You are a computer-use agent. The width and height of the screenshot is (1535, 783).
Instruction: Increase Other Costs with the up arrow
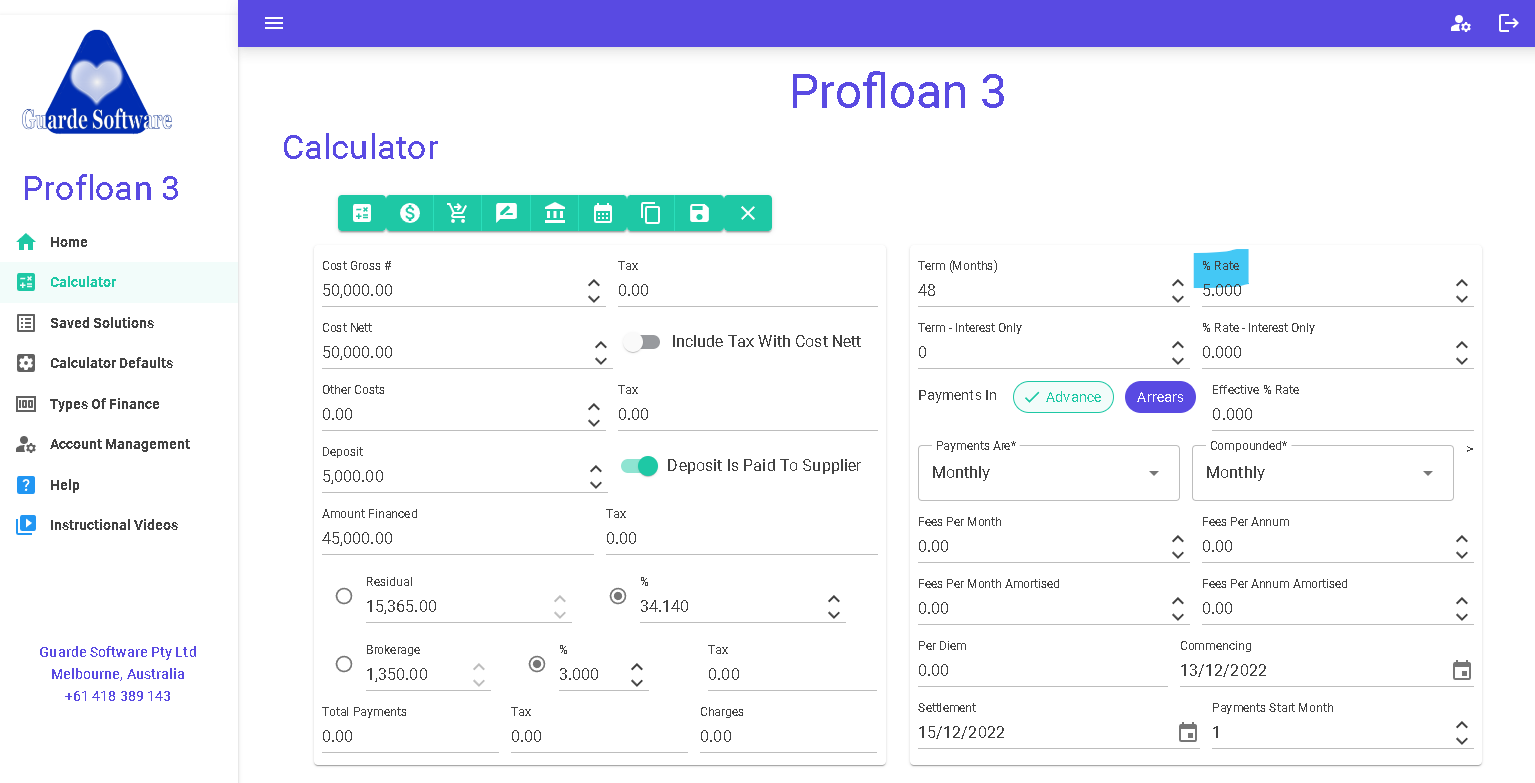coord(594,407)
